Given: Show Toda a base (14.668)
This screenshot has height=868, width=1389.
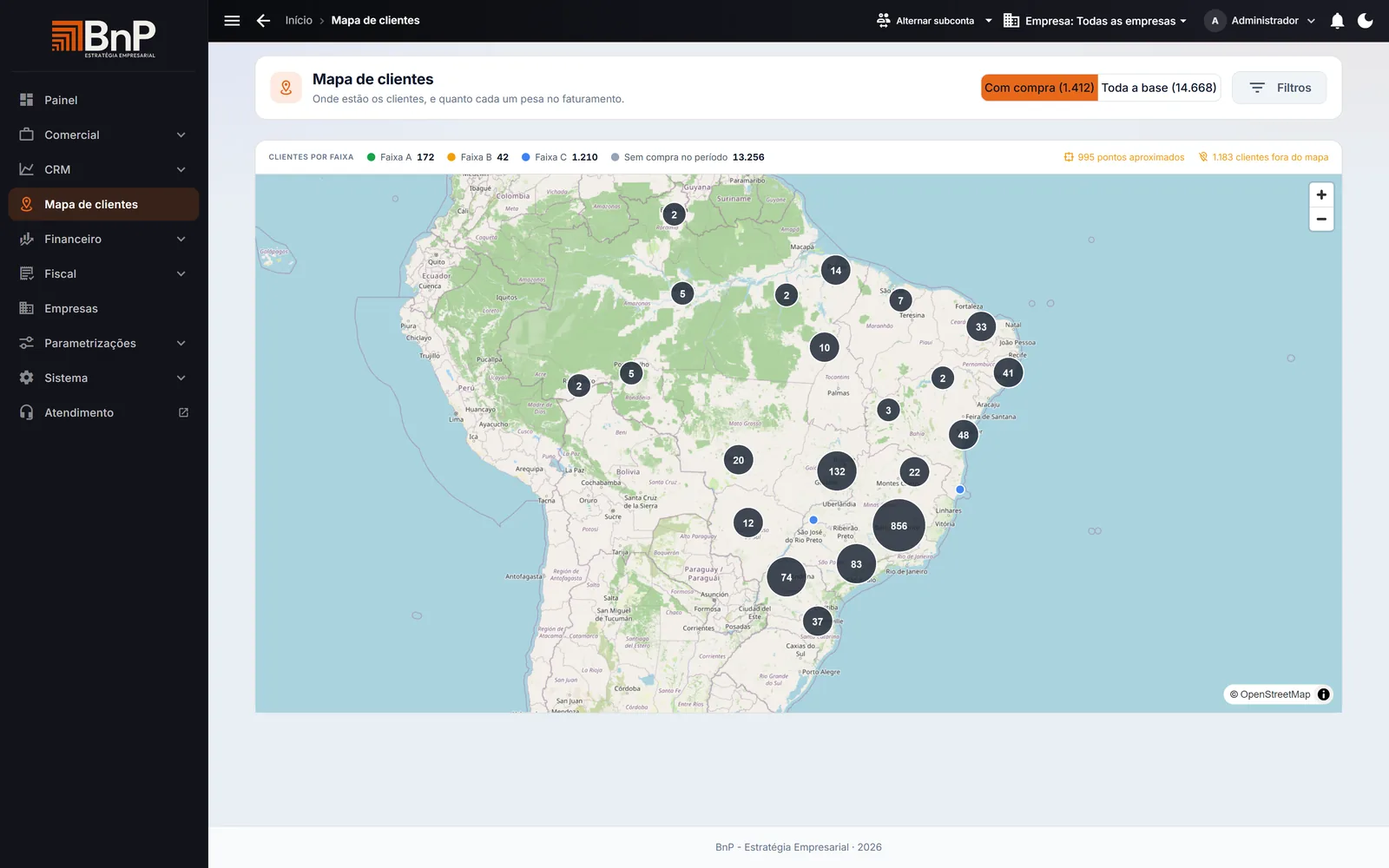Looking at the screenshot, I should (1159, 88).
